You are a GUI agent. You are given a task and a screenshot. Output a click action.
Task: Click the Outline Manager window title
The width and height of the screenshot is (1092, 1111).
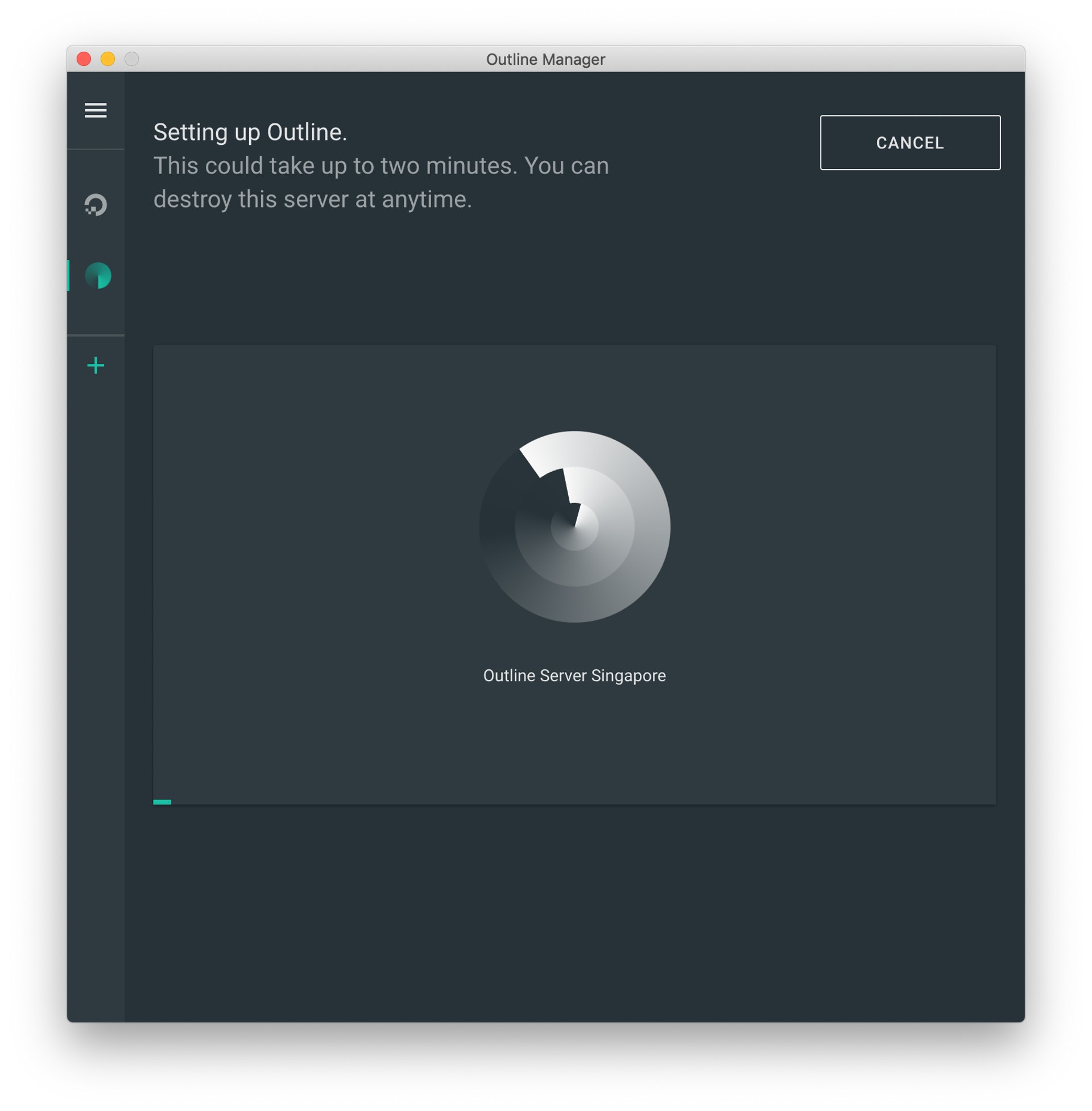(545, 59)
